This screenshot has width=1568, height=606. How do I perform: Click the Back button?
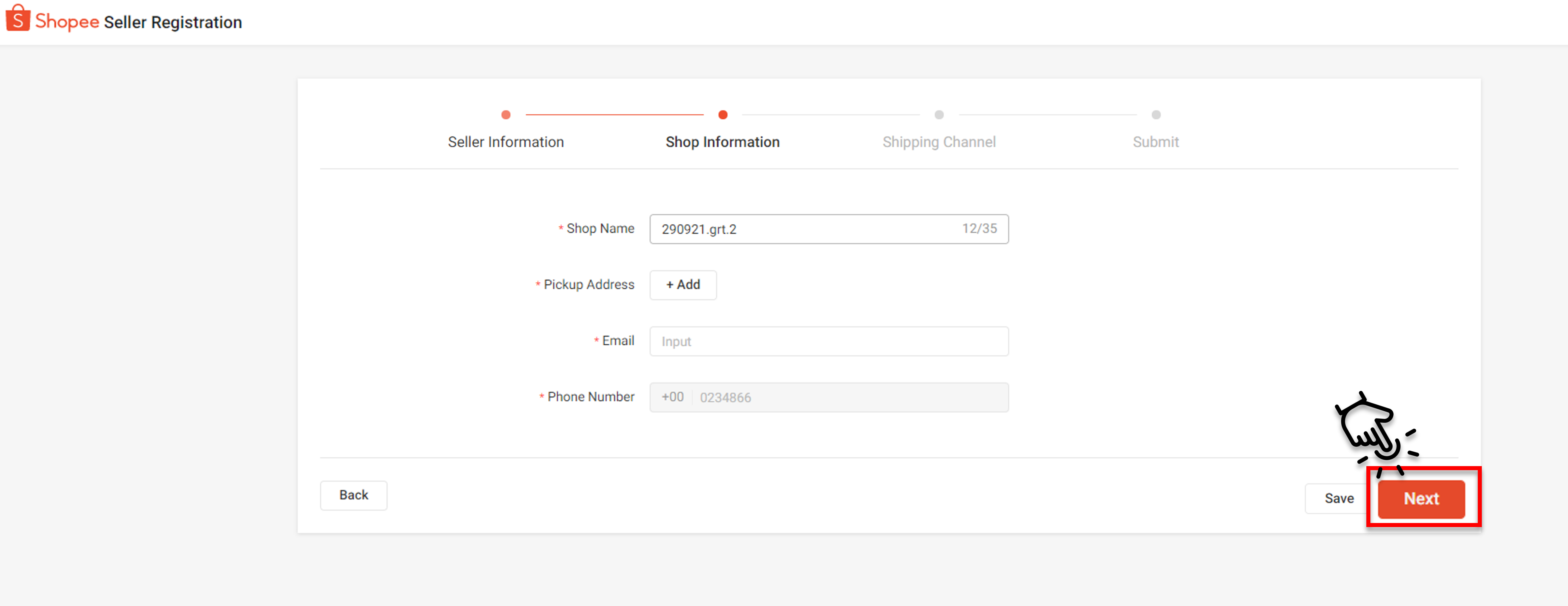[x=353, y=495]
